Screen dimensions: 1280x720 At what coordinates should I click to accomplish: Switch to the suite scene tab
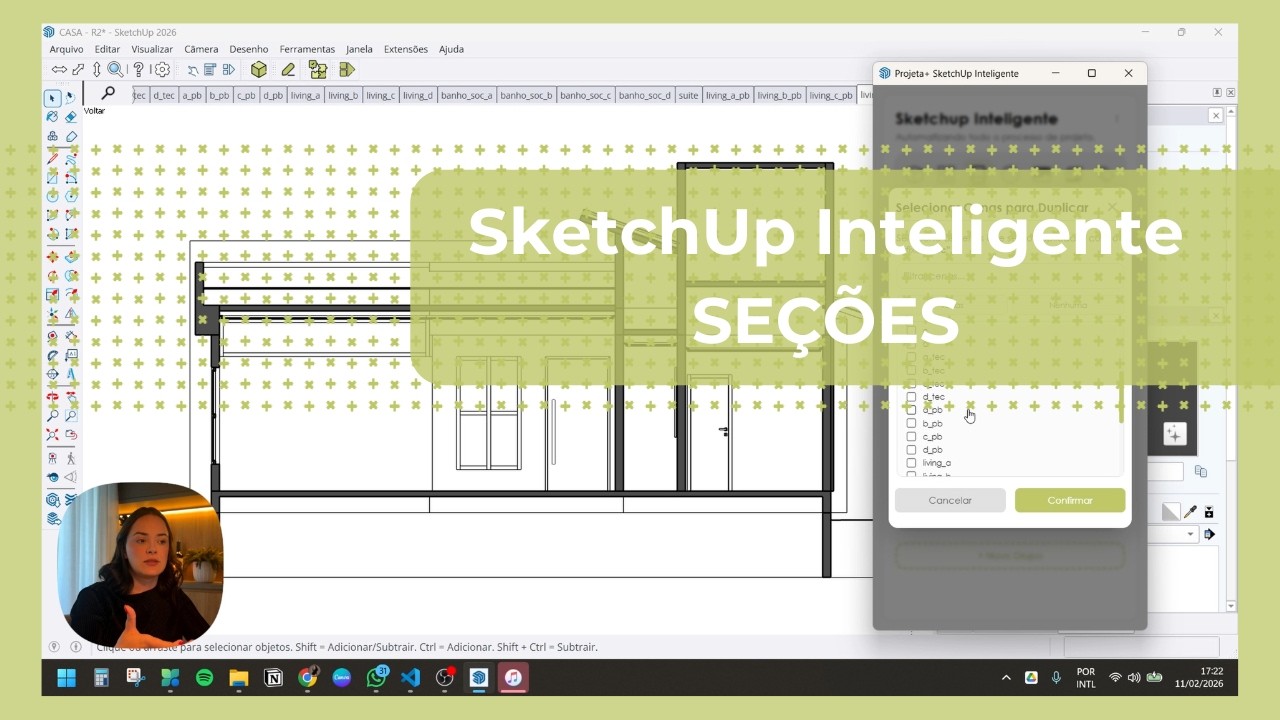[688, 95]
